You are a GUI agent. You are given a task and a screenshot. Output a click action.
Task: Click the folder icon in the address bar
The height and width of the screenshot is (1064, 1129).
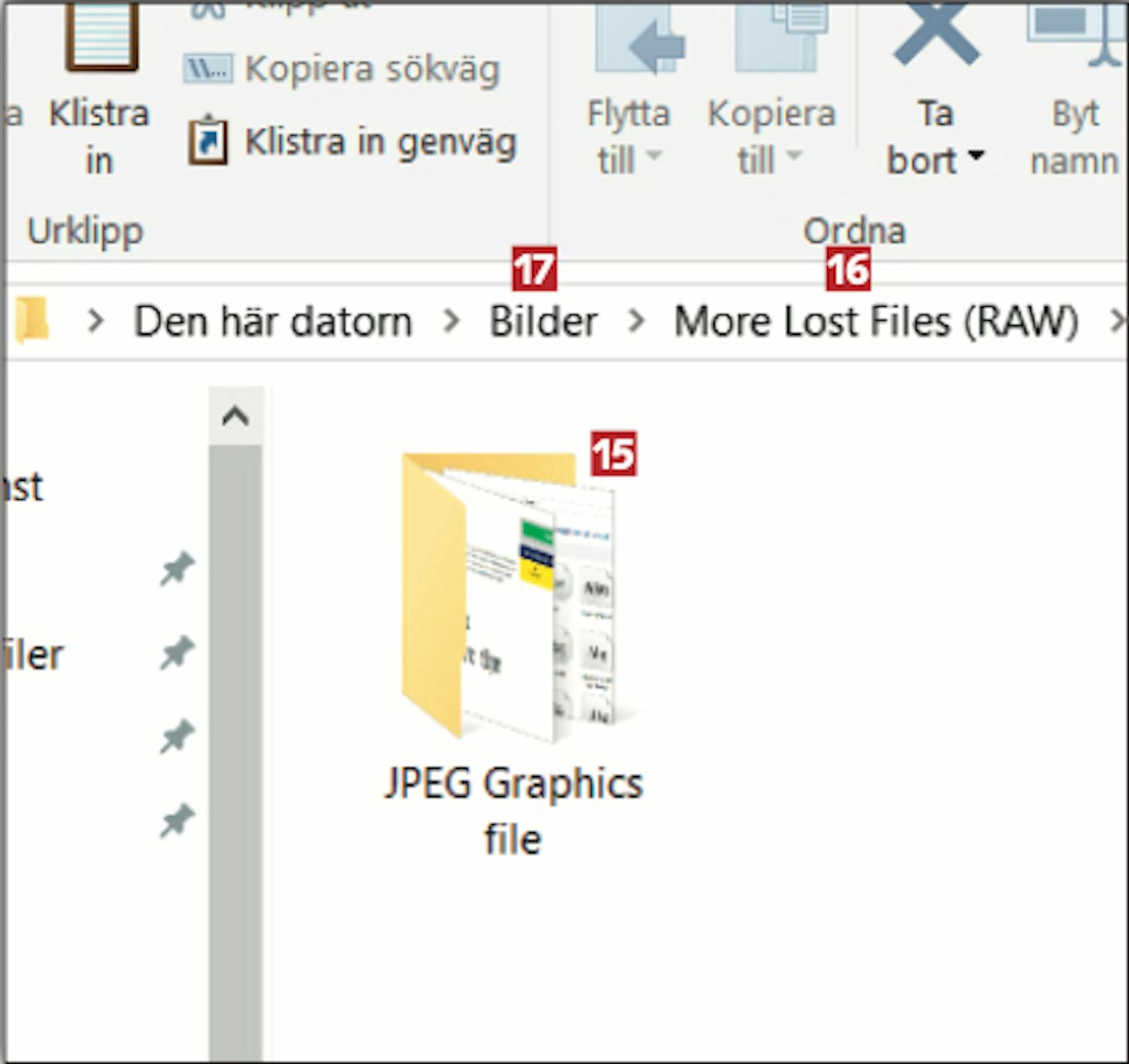tap(32, 321)
